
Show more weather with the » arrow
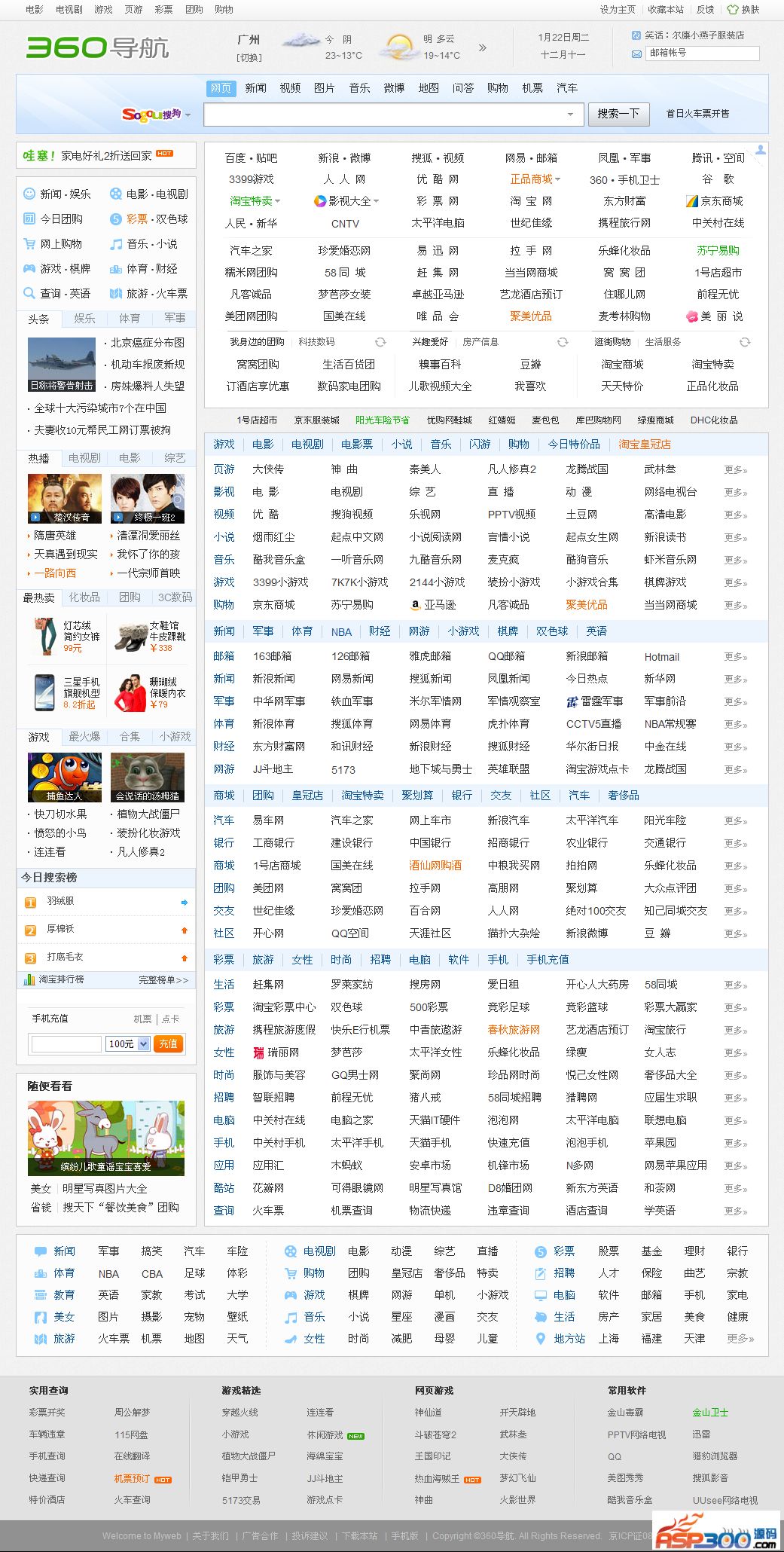482,47
